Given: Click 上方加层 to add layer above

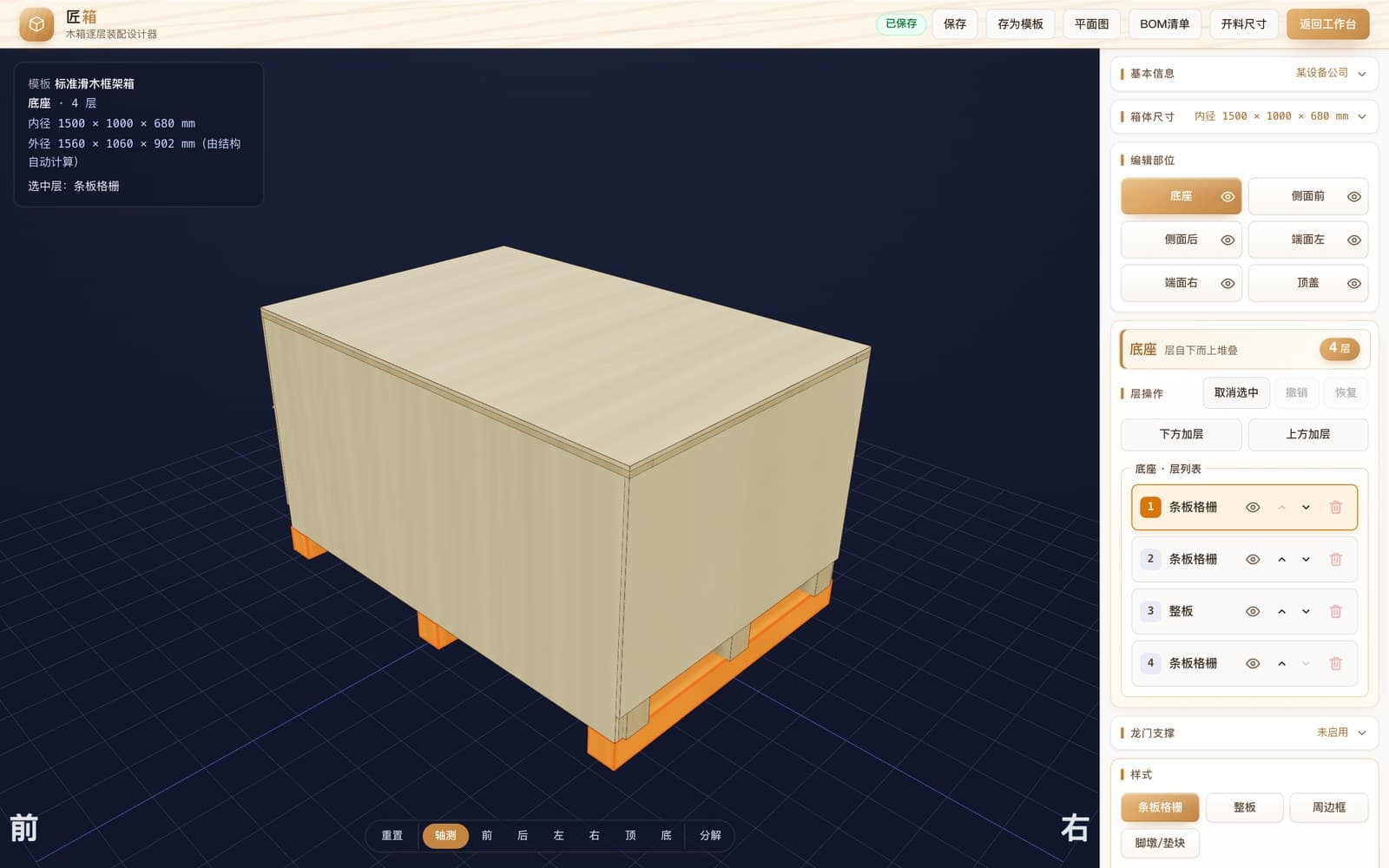Looking at the screenshot, I should click(1307, 434).
